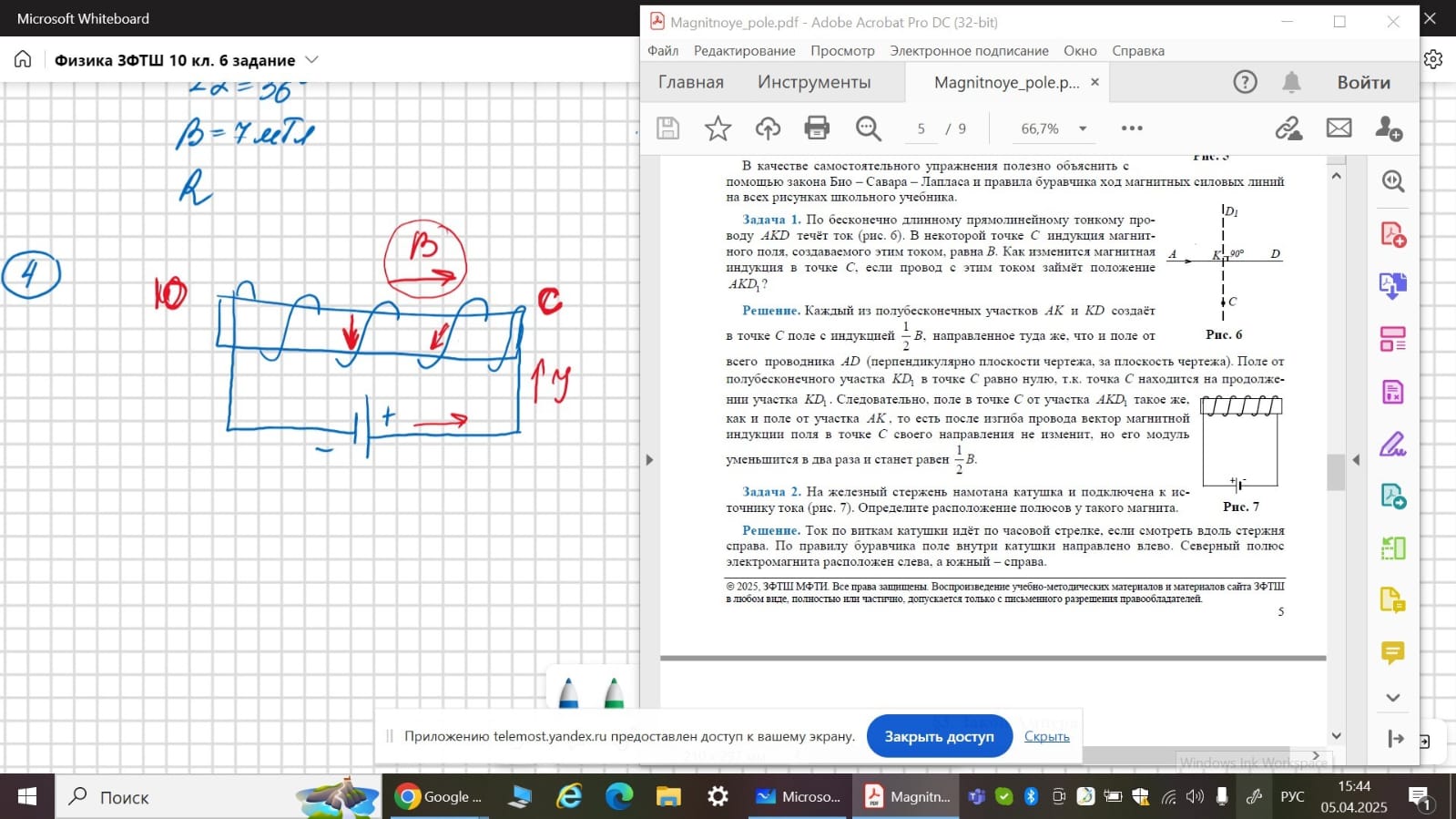Add bookmark with the star icon
Image resolution: width=1456 pixels, height=819 pixels.
click(x=718, y=128)
